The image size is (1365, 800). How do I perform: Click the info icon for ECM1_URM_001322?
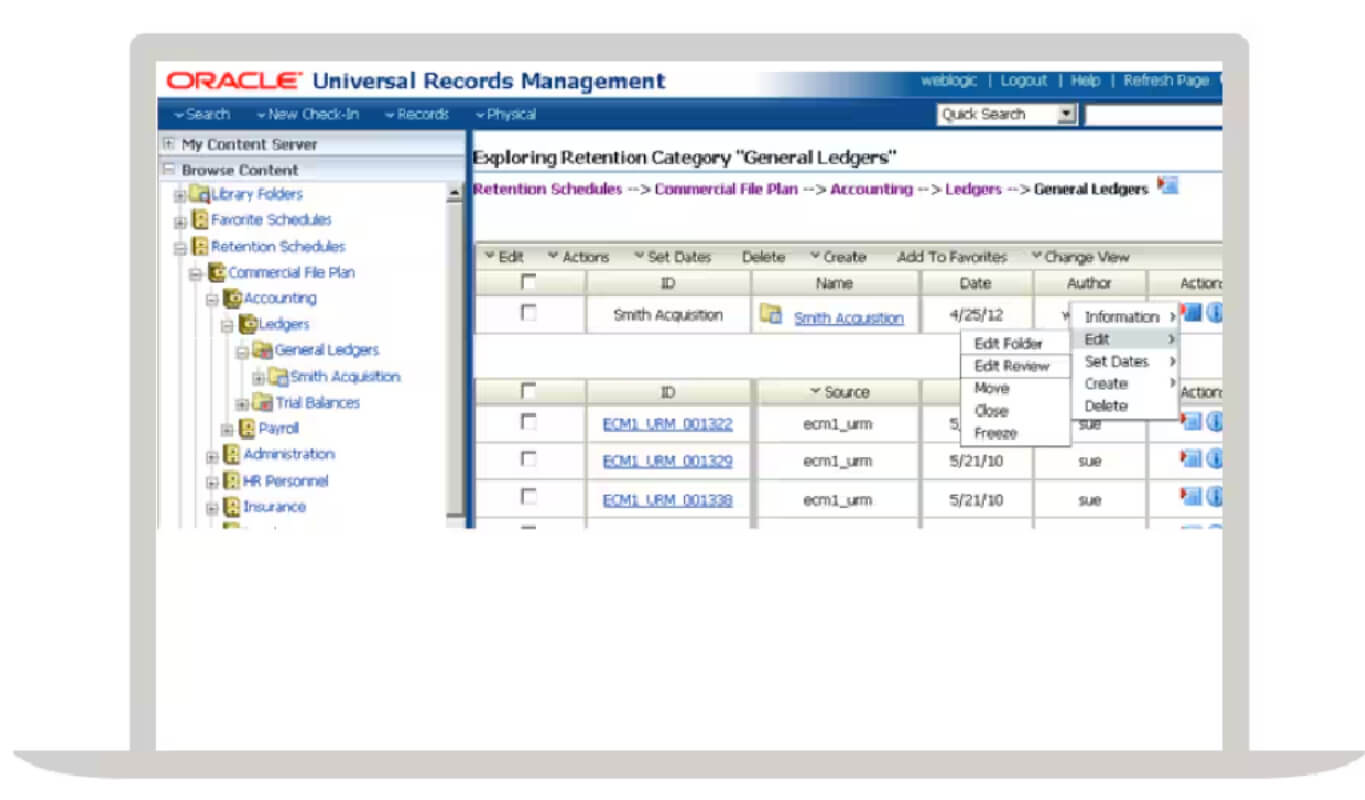point(1215,422)
